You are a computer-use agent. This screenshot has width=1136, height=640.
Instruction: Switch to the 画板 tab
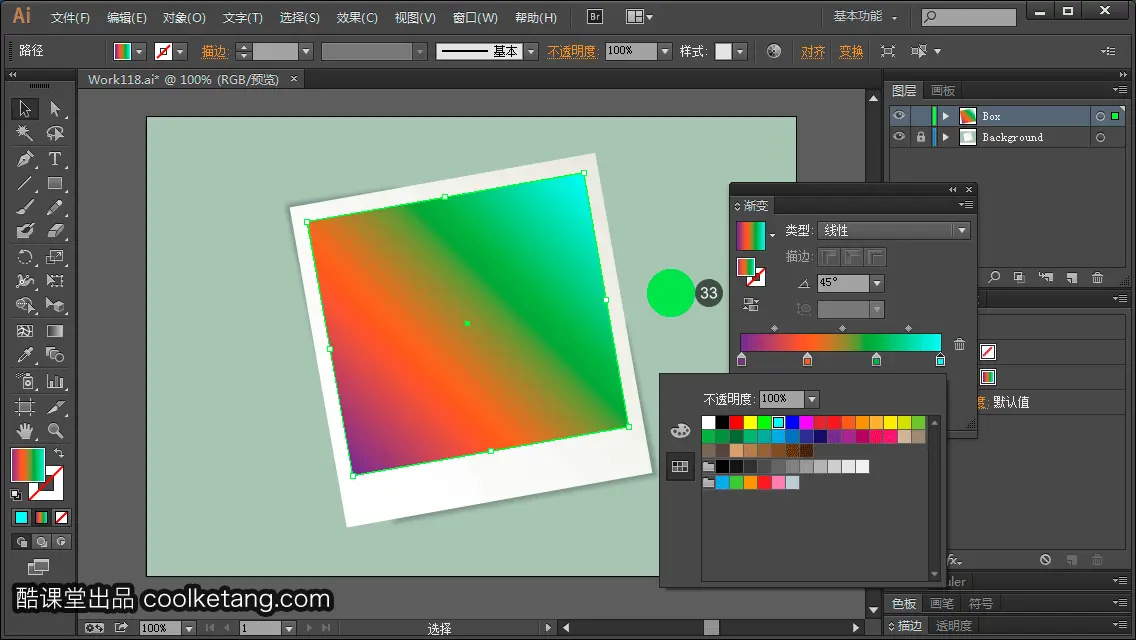[943, 91]
